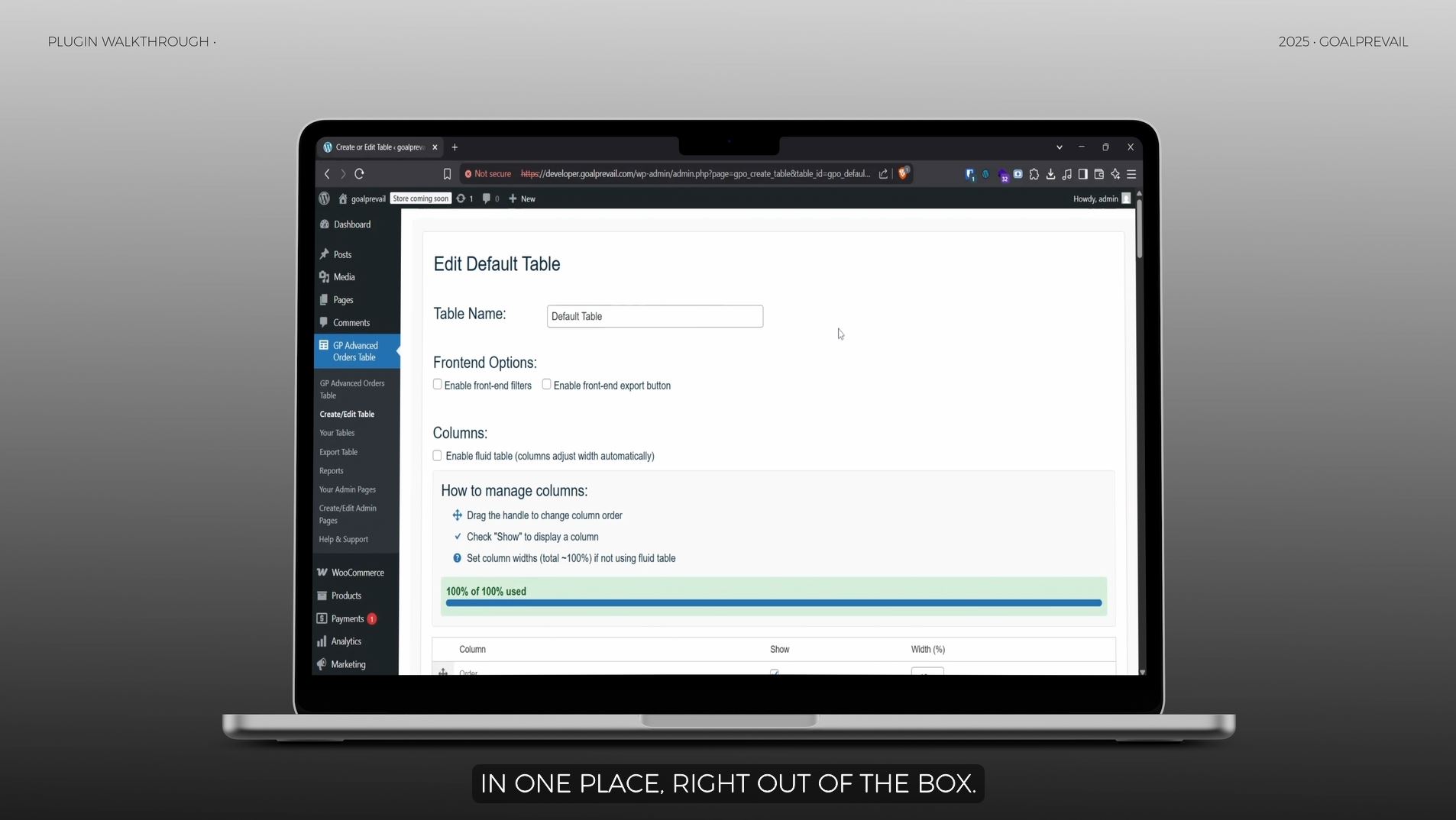Bookmark this page using the bookmark icon

(447, 174)
